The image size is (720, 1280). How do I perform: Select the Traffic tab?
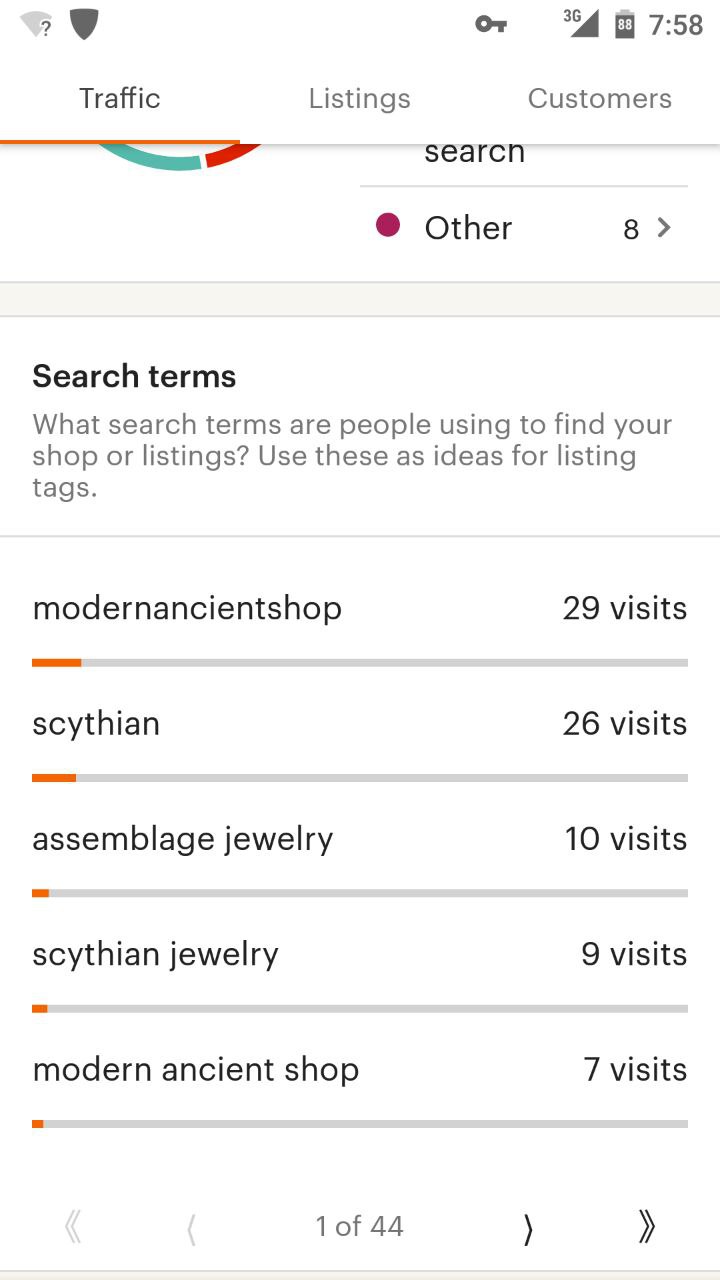pos(120,99)
